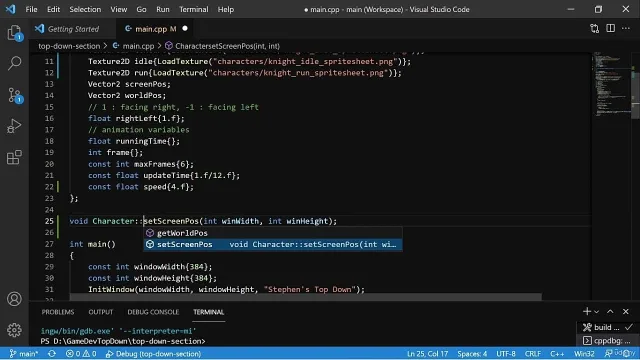Click the horizontal editor scrollbar
640x360 pixels.
point(305,297)
